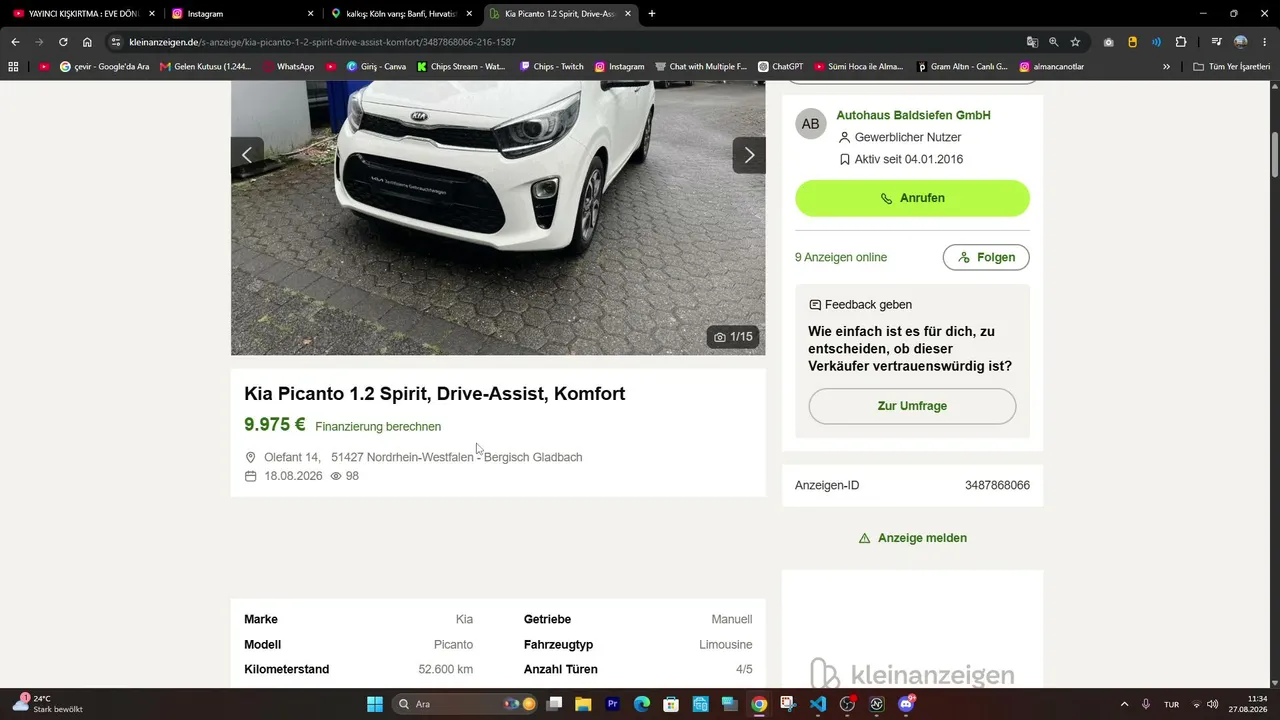Screen dimensions: 1280x720
Task: Follow the seller with Folgen button
Action: pos(986,257)
